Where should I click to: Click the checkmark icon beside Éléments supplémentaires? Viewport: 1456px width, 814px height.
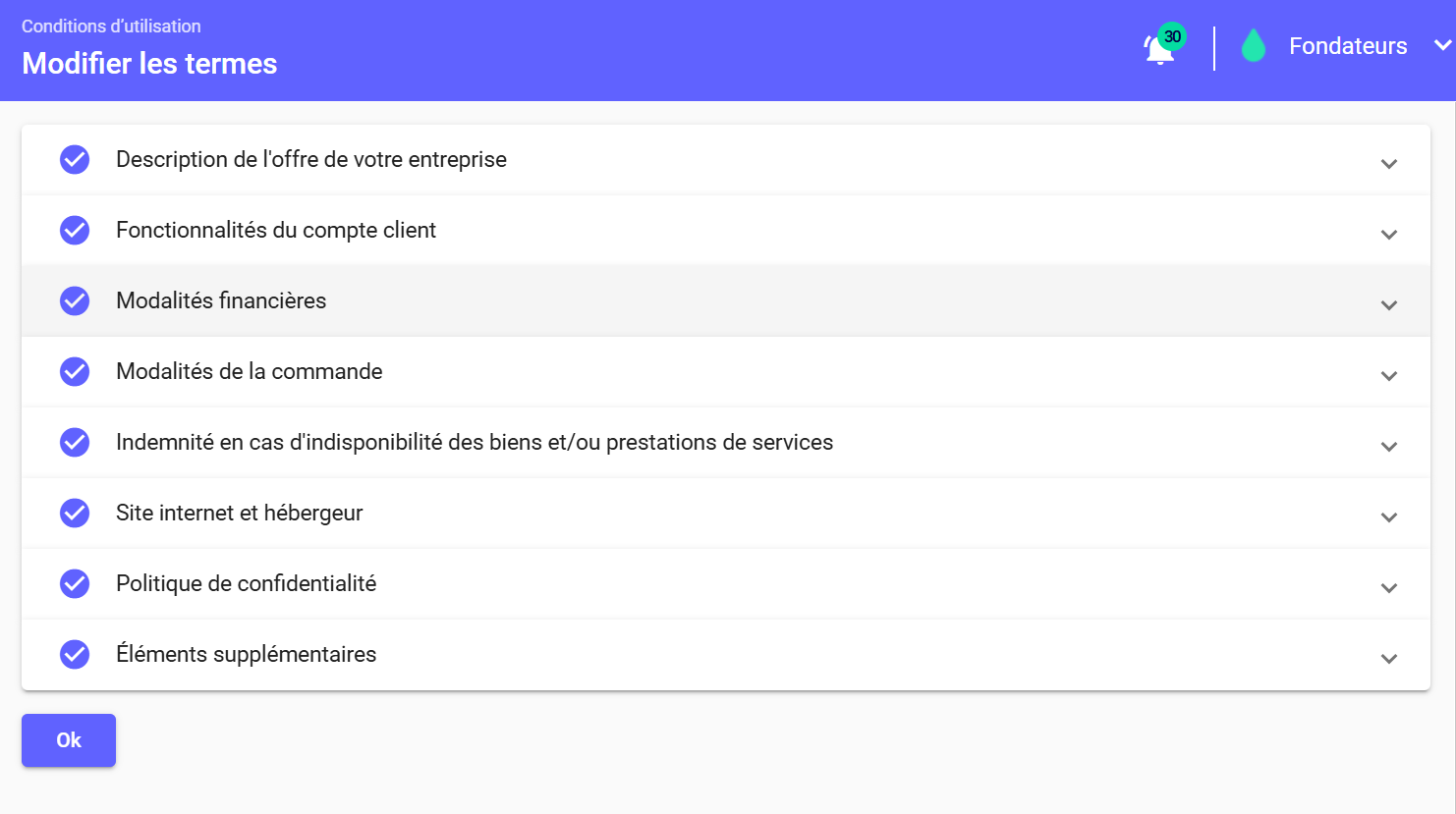pyautogui.click(x=75, y=654)
